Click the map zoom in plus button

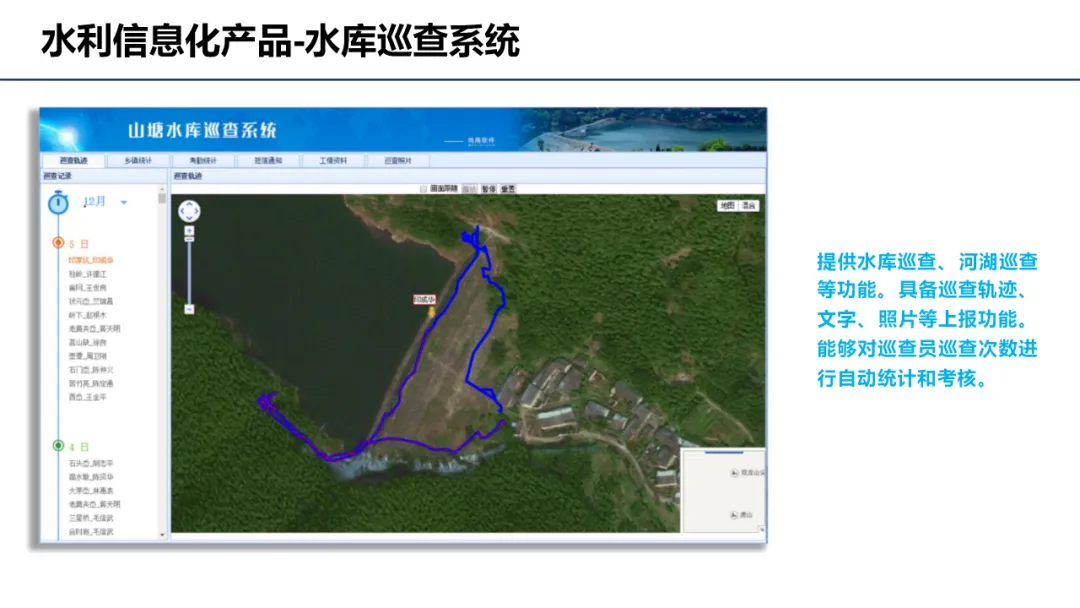189,231
